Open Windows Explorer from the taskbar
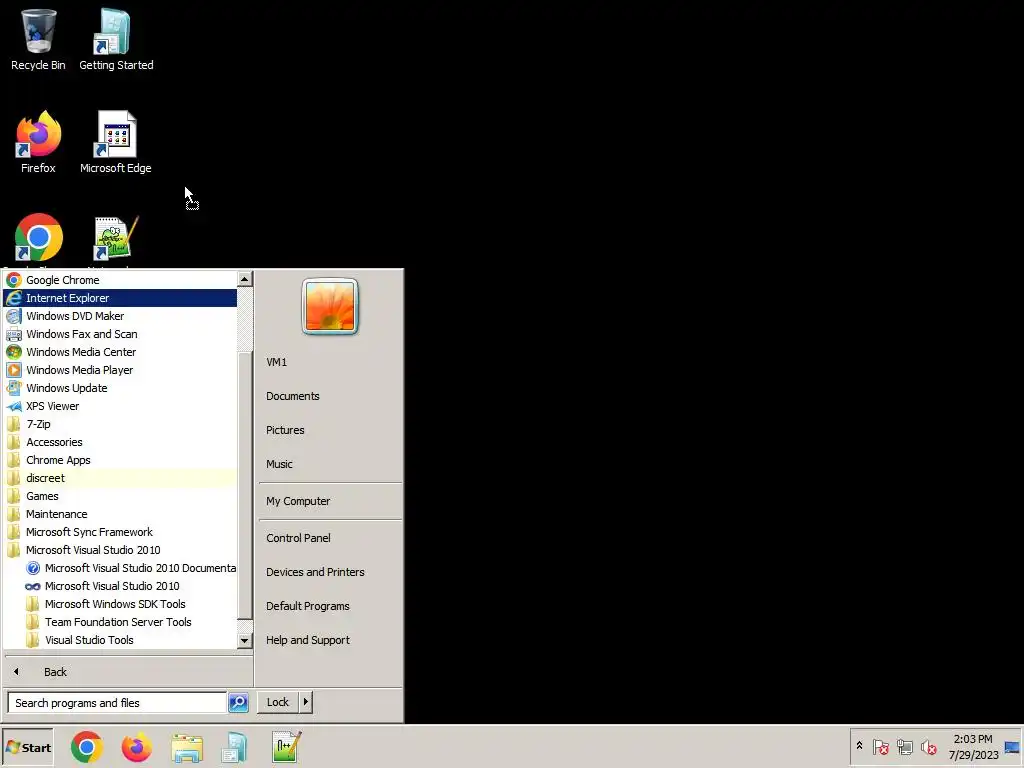1024x768 pixels. (x=187, y=748)
